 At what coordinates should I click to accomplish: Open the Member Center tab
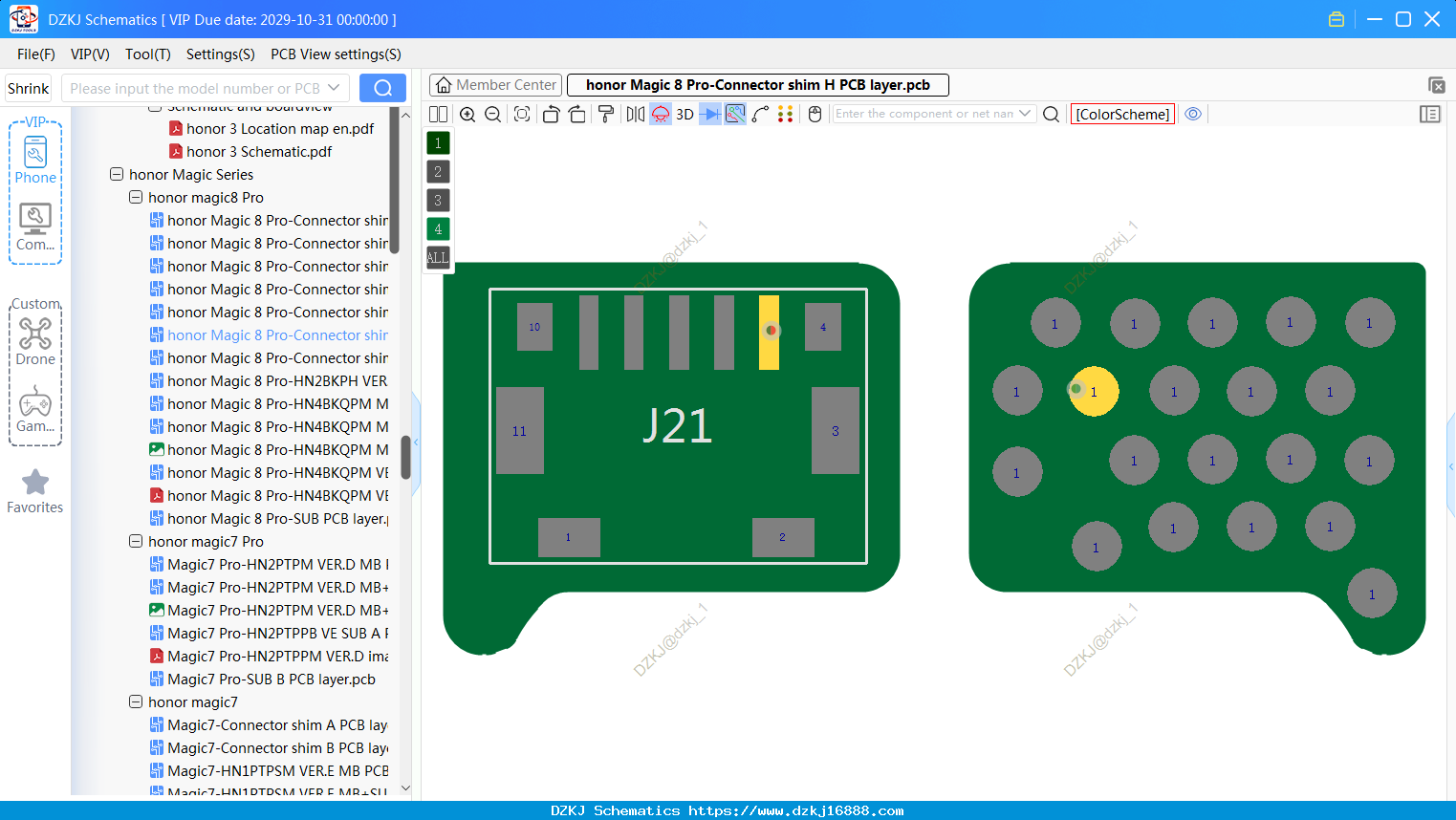point(495,85)
